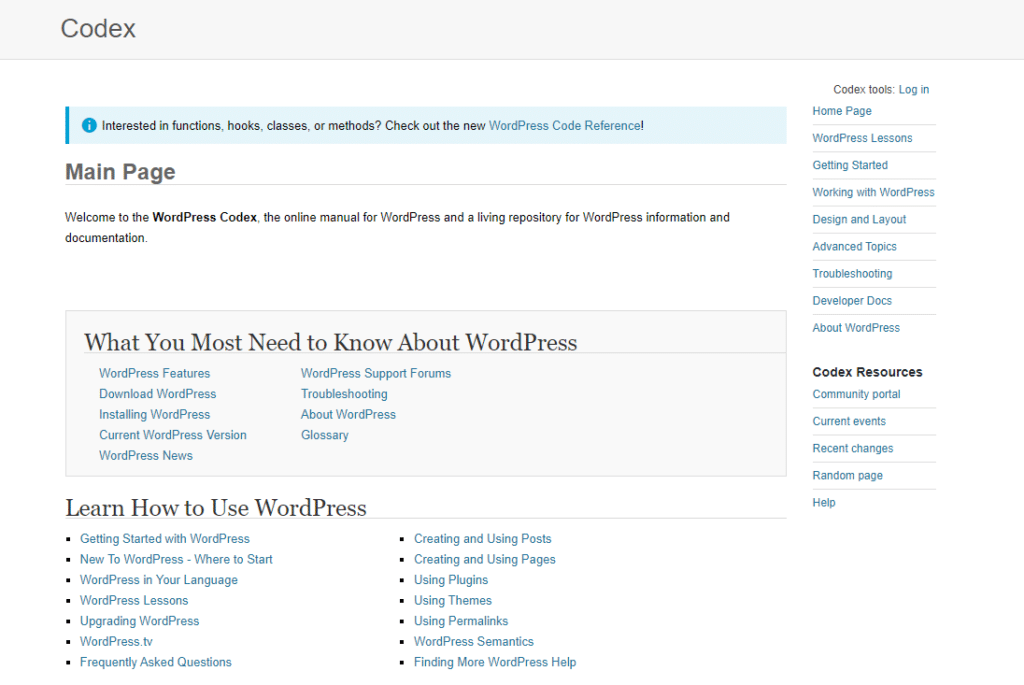Click What You Most Need to Know heading

point(330,342)
